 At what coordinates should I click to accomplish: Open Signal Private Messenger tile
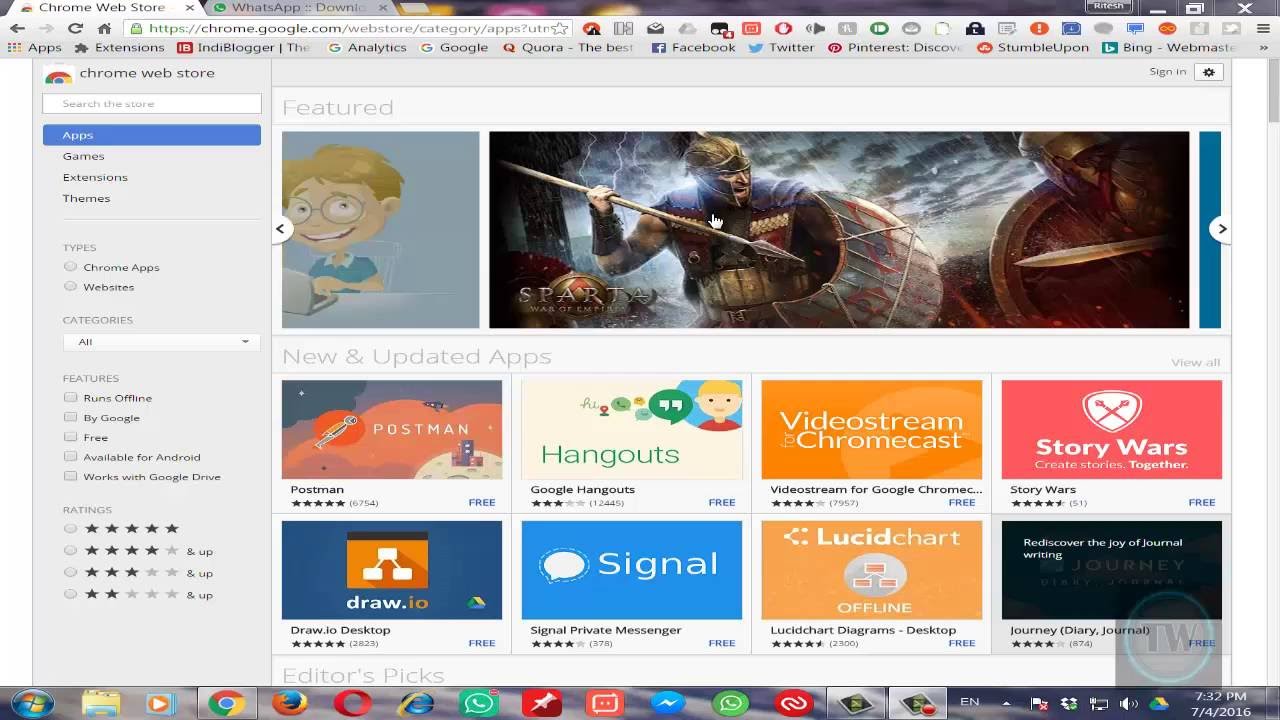pyautogui.click(x=632, y=585)
